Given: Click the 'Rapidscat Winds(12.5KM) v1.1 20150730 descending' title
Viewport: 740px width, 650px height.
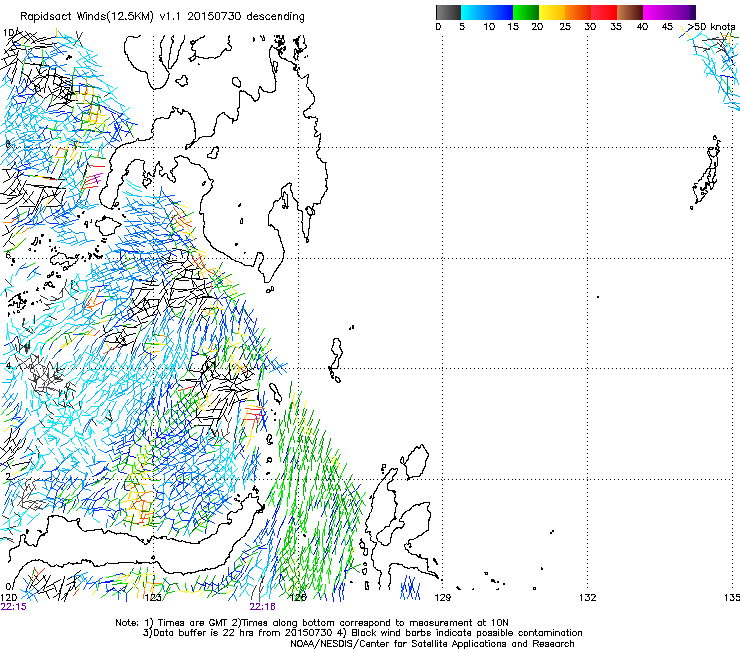Looking at the screenshot, I should coord(162,17).
